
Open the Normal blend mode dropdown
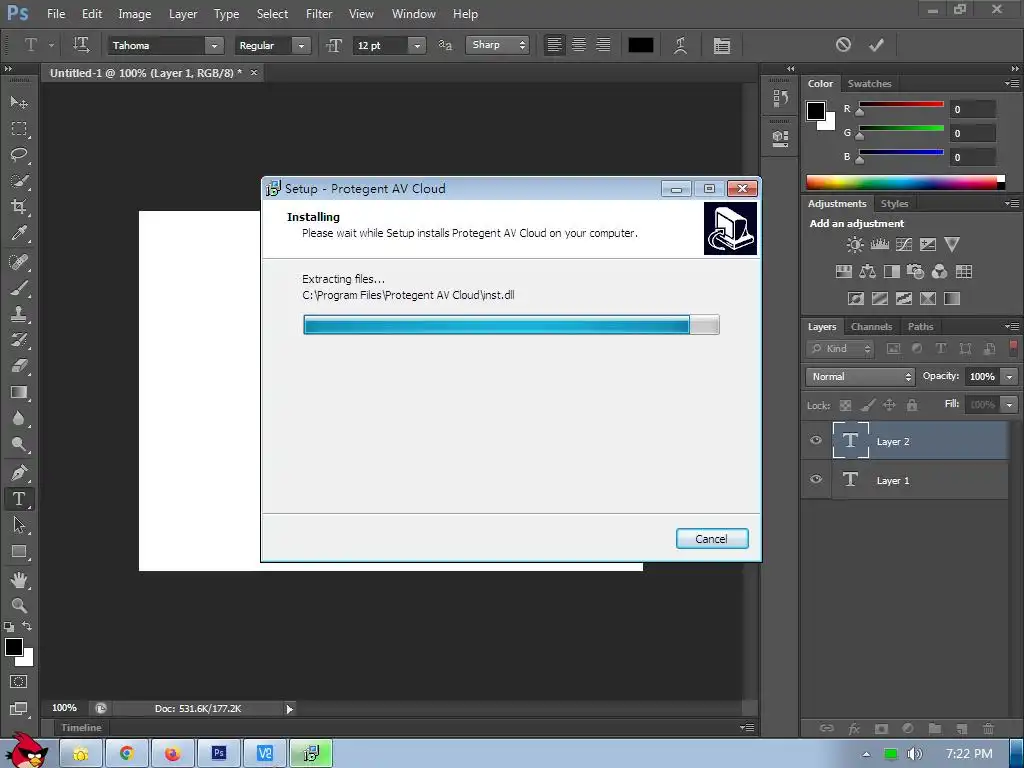[860, 377]
